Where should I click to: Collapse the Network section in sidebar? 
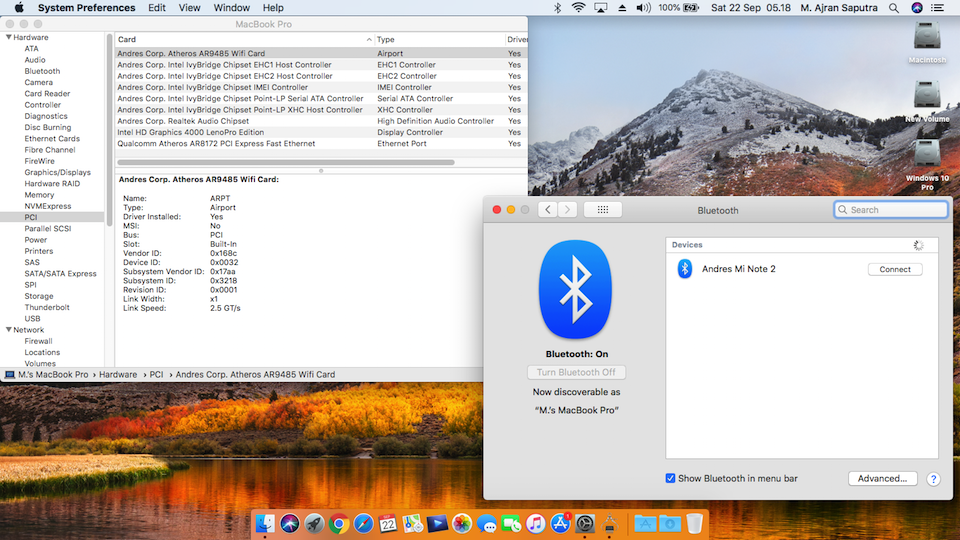pyautogui.click(x=9, y=330)
